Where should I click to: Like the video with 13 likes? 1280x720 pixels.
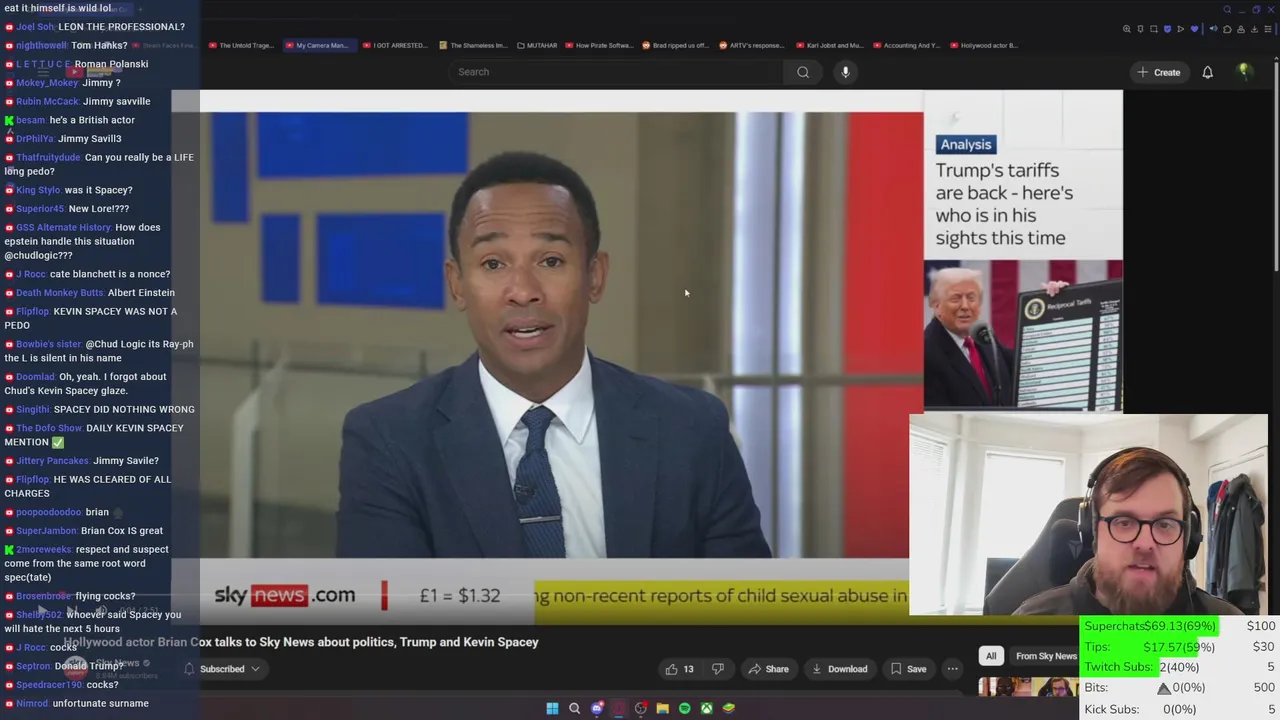click(x=680, y=669)
